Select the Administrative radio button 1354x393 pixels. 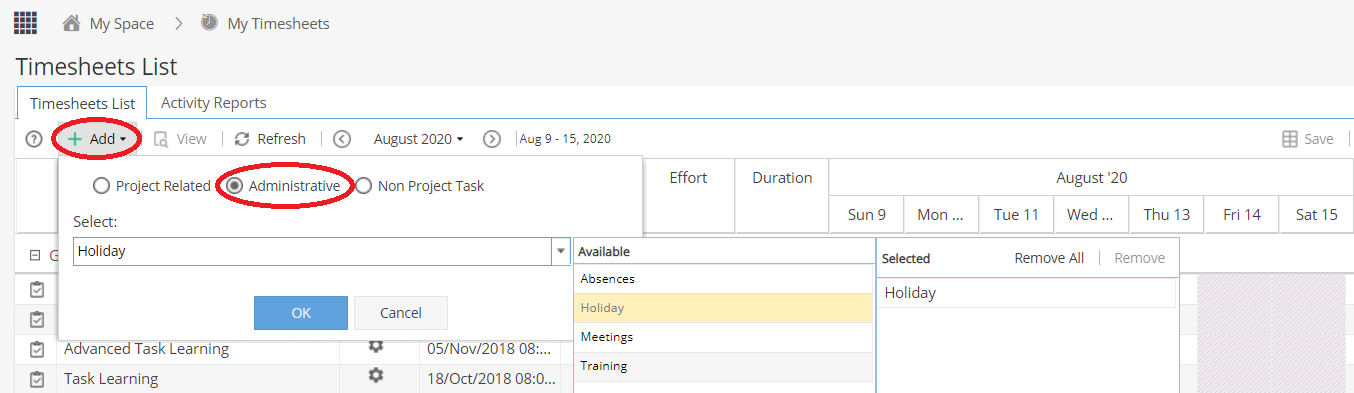(234, 186)
